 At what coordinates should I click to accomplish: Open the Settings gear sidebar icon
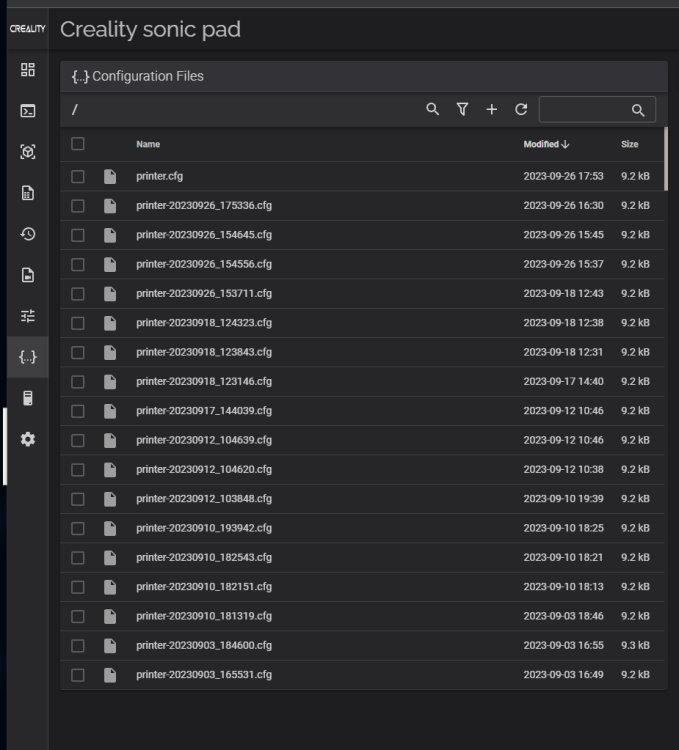pos(28,439)
